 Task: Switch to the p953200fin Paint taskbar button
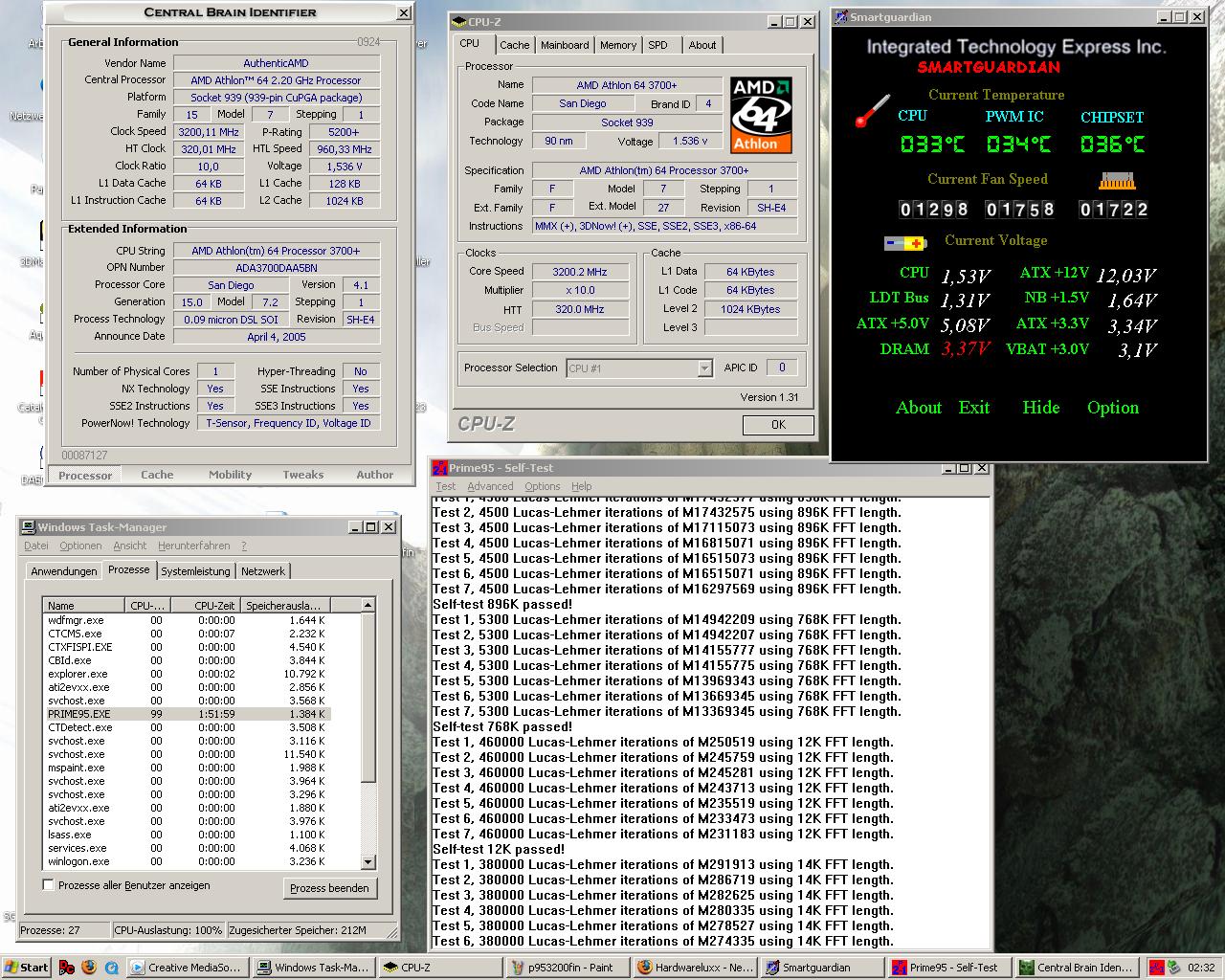pyautogui.click(x=568, y=968)
